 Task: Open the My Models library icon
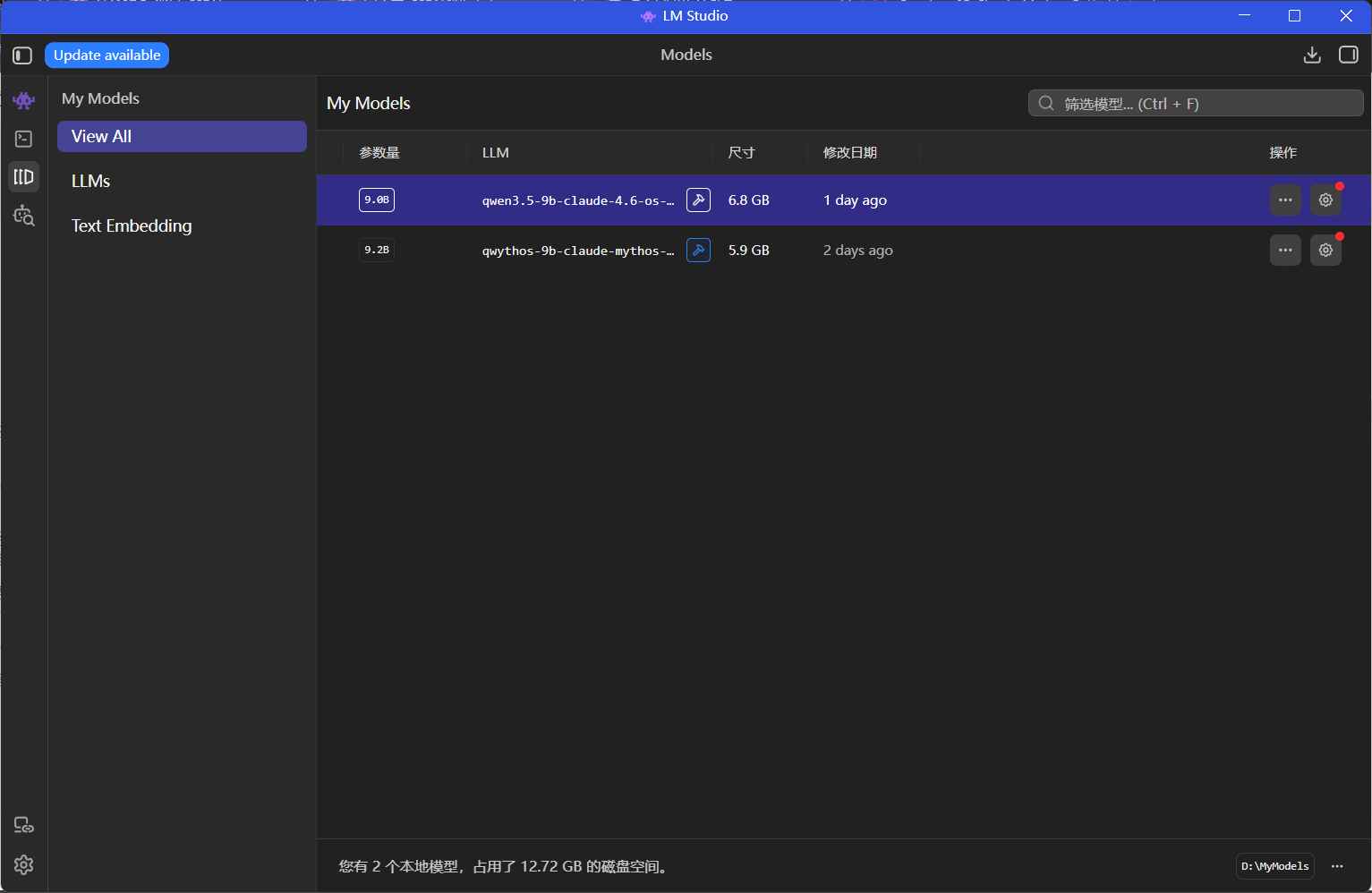point(24,177)
